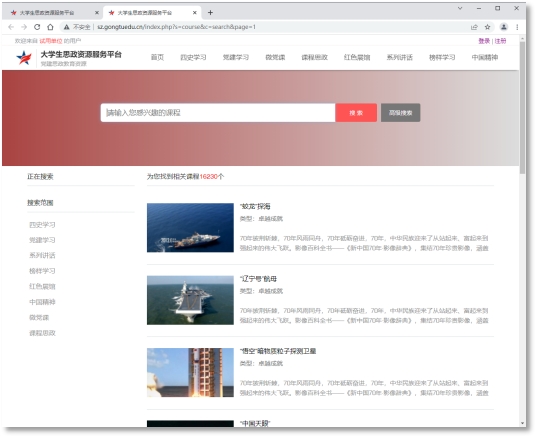535x437 pixels.
Task: Click the share page icon in address bar
Action: pos(474,27)
